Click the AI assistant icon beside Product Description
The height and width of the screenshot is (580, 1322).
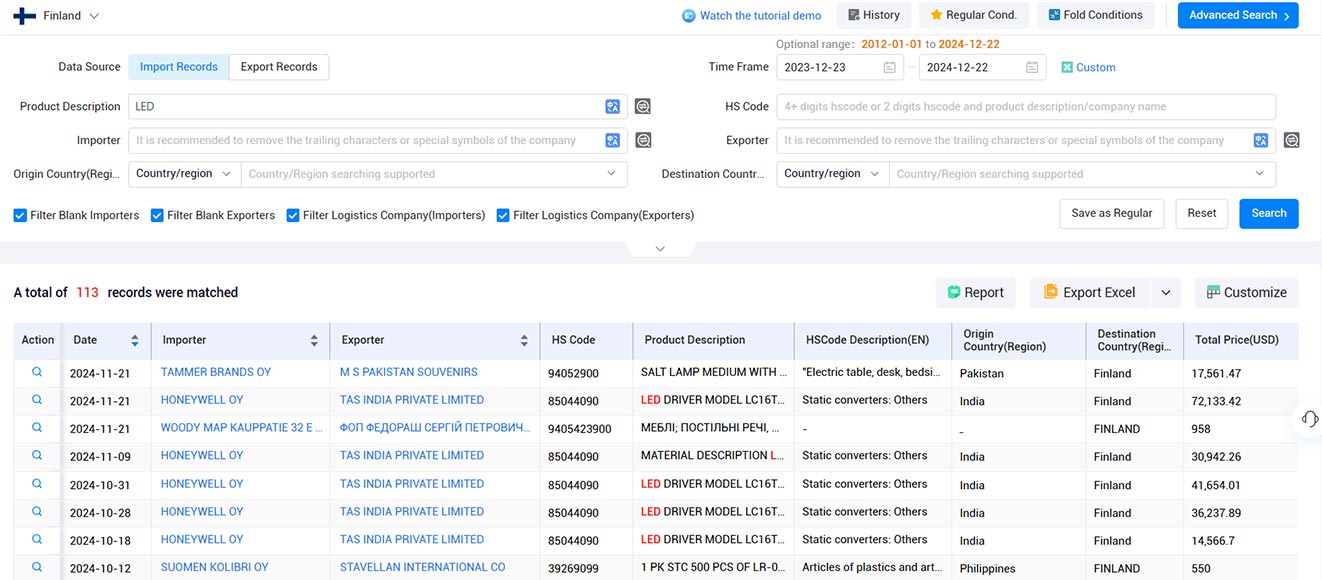[x=643, y=107]
